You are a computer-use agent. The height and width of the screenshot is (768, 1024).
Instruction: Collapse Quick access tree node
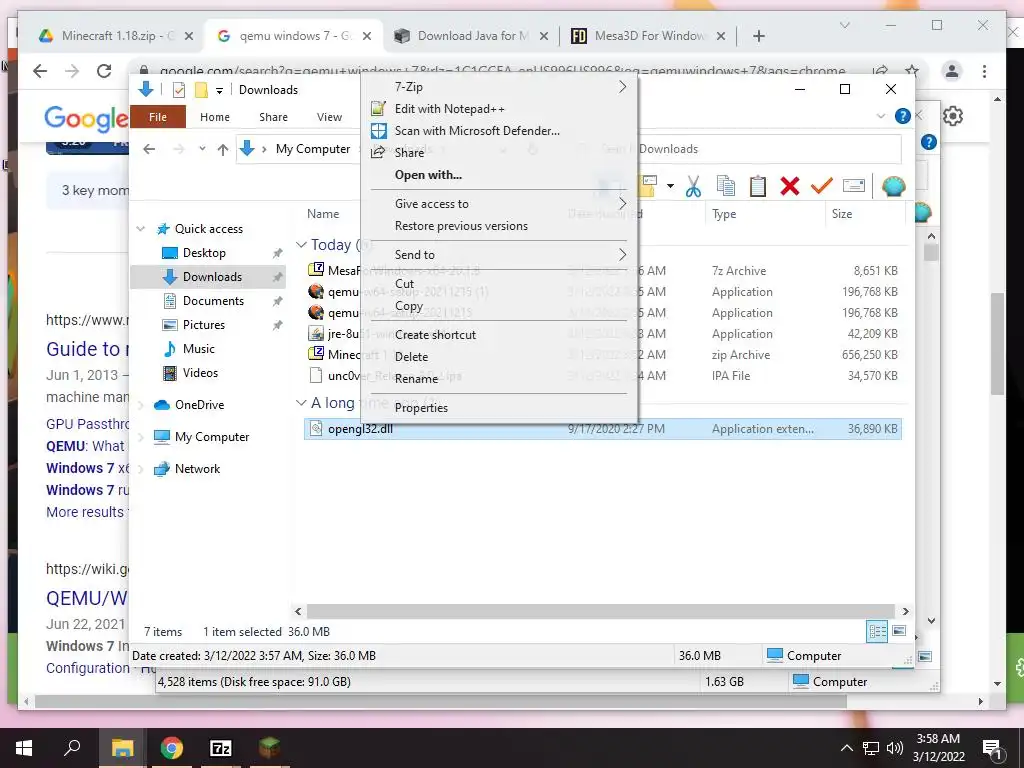(x=140, y=229)
